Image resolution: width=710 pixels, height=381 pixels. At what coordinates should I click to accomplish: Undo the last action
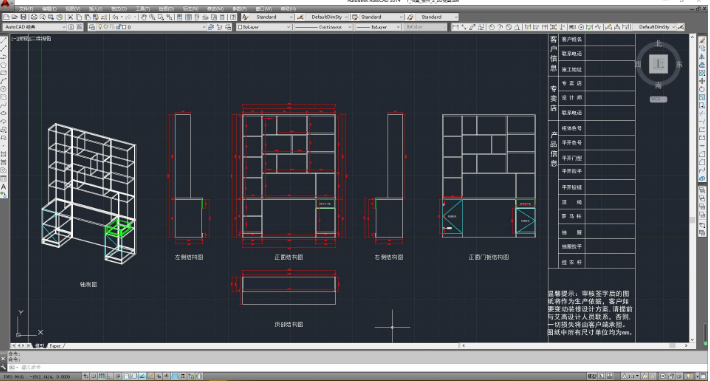(x=115, y=17)
